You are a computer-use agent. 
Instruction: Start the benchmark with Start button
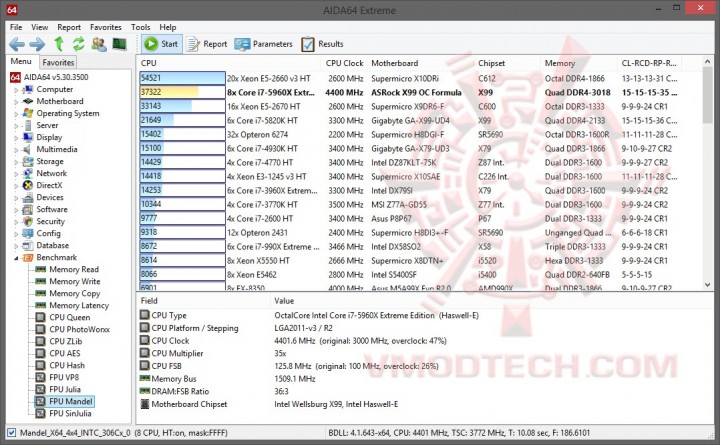coord(161,44)
